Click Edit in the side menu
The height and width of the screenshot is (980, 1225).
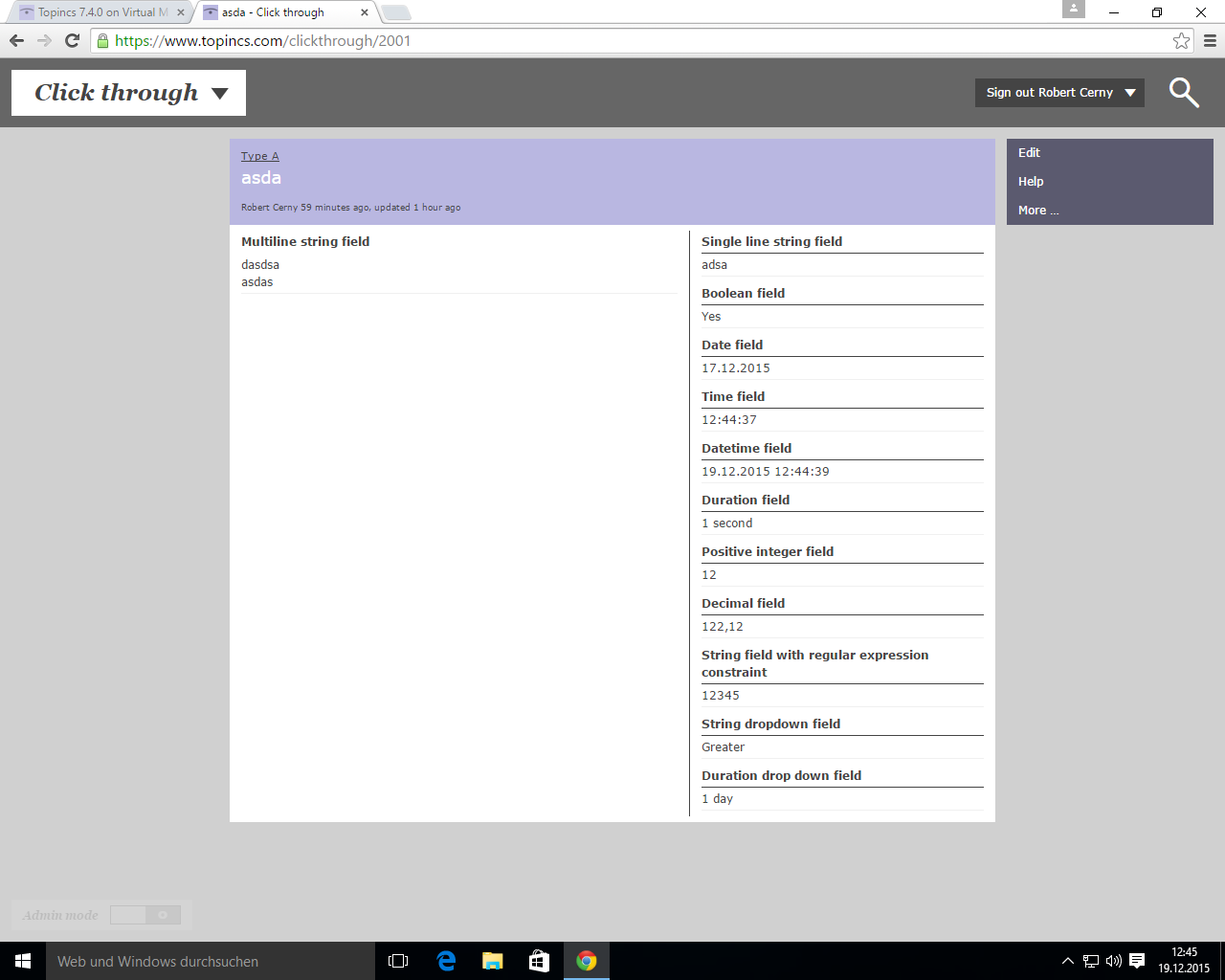[1029, 153]
